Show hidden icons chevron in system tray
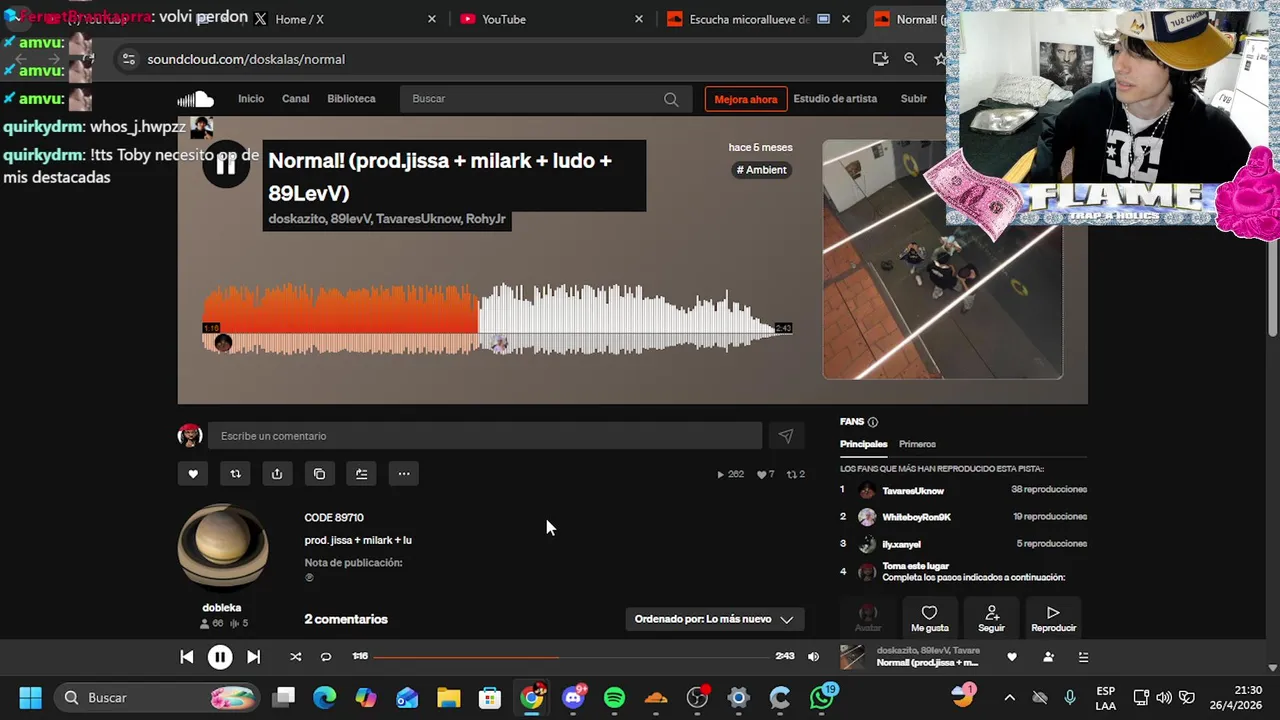The image size is (1280, 720). [1009, 698]
